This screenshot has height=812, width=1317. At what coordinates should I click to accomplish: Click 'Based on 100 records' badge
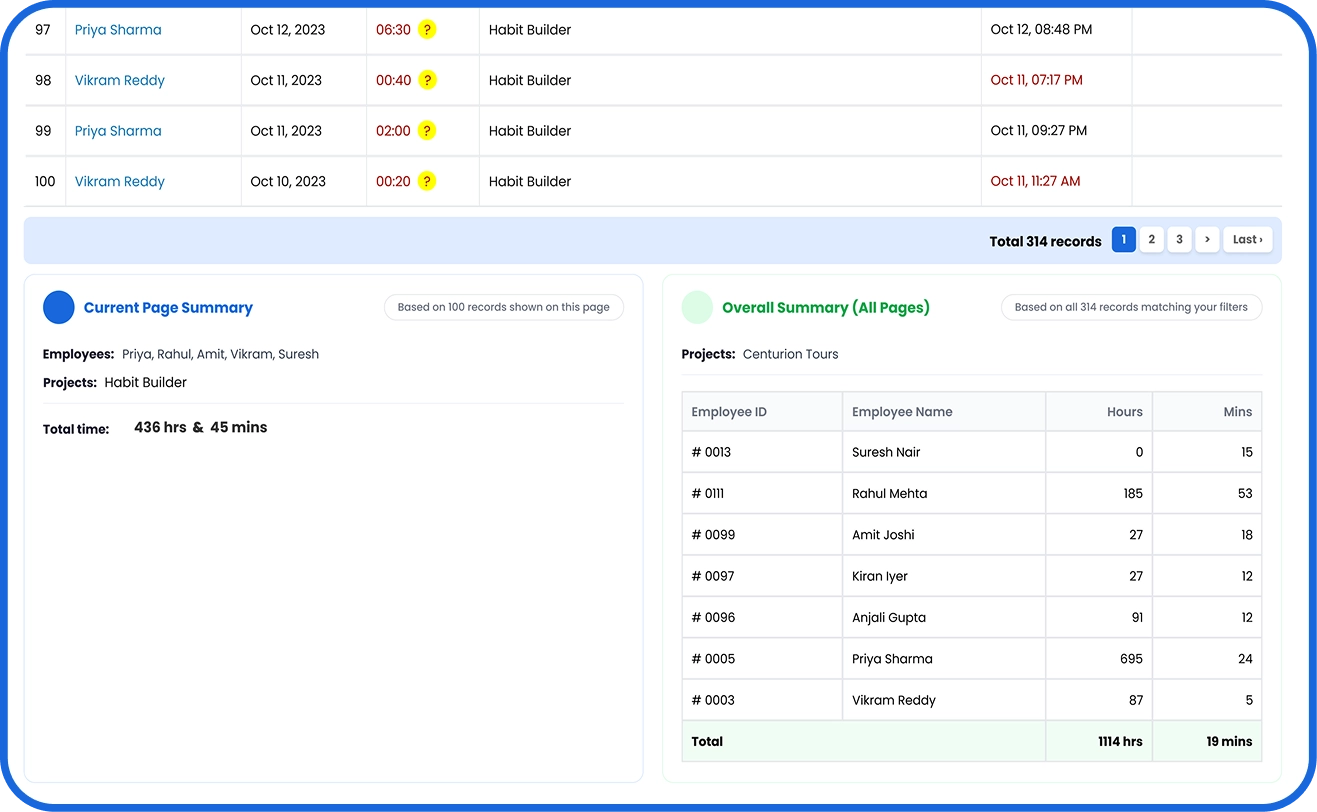(504, 307)
